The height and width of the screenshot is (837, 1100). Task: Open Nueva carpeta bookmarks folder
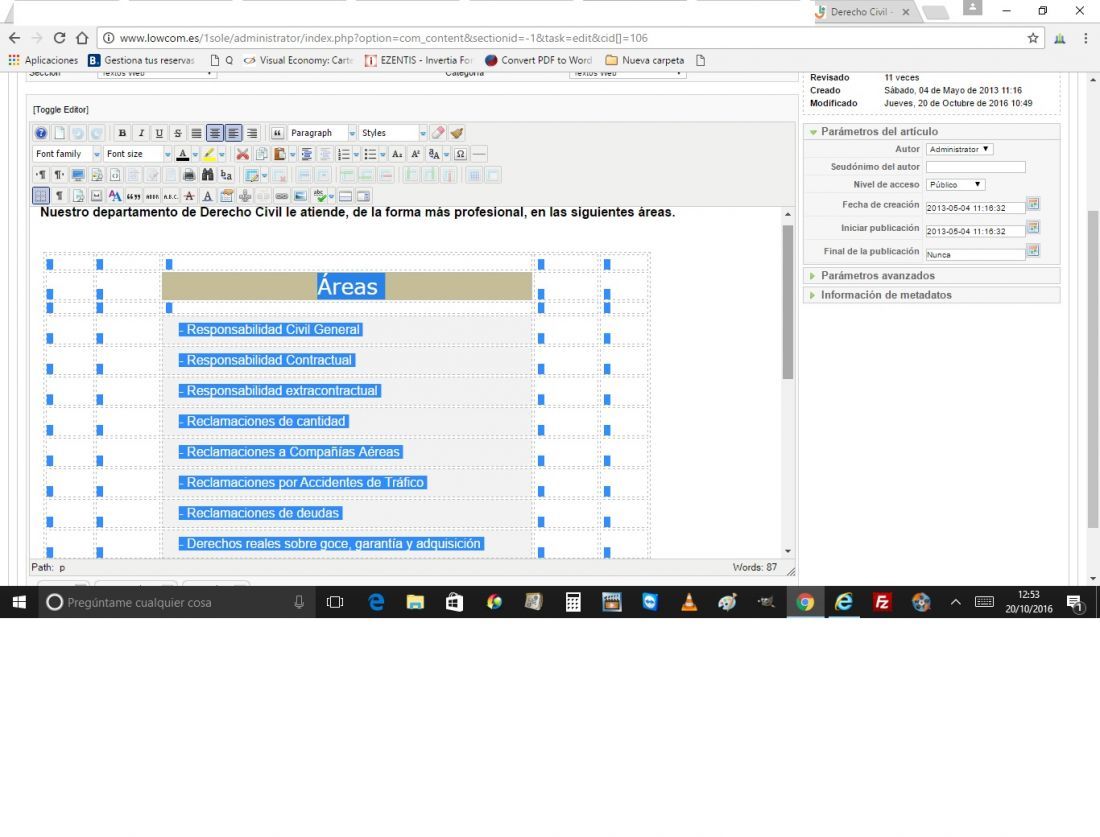click(645, 60)
